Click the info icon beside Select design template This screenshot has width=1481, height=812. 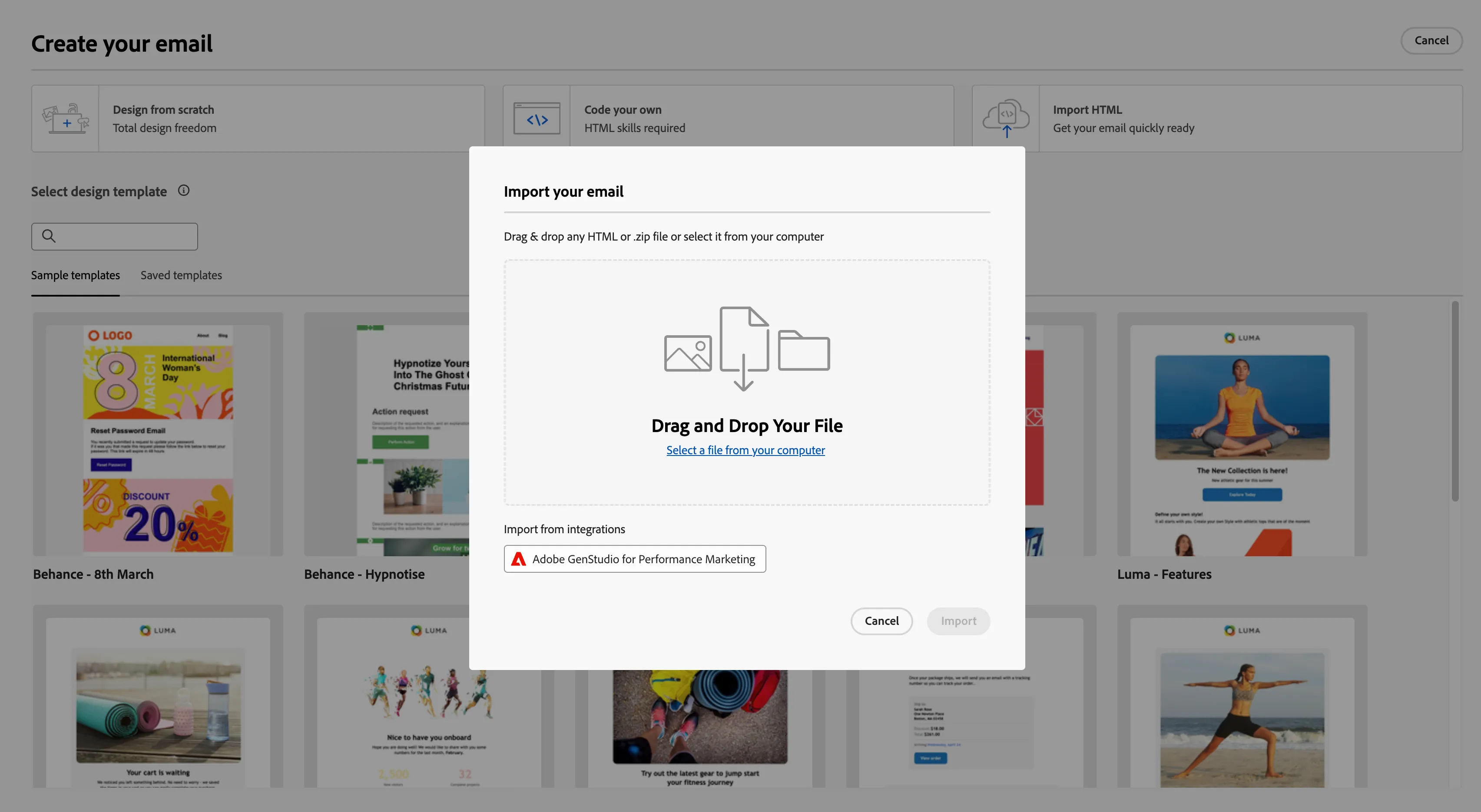tap(183, 191)
